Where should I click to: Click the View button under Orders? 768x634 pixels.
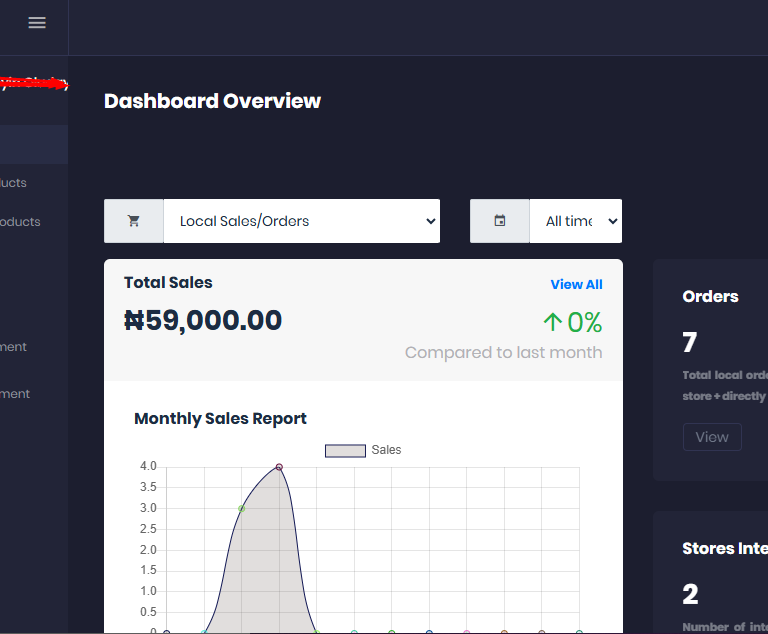[x=712, y=437]
